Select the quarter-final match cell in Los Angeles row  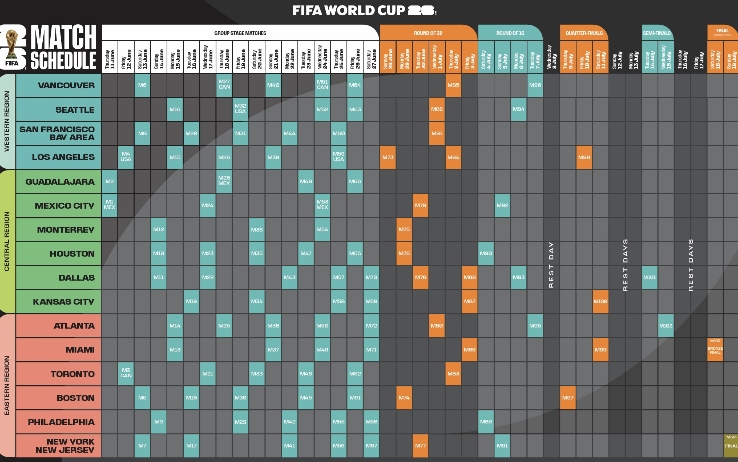coord(584,157)
